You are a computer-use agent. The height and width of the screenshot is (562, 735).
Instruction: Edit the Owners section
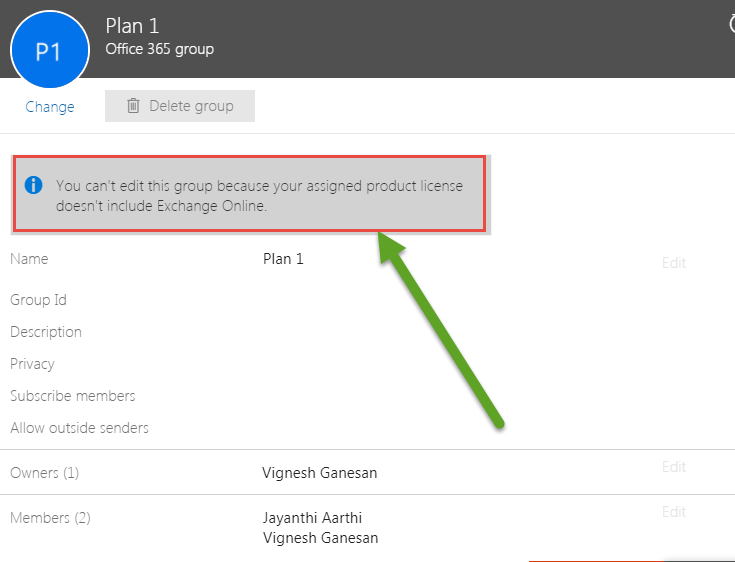[x=673, y=467]
